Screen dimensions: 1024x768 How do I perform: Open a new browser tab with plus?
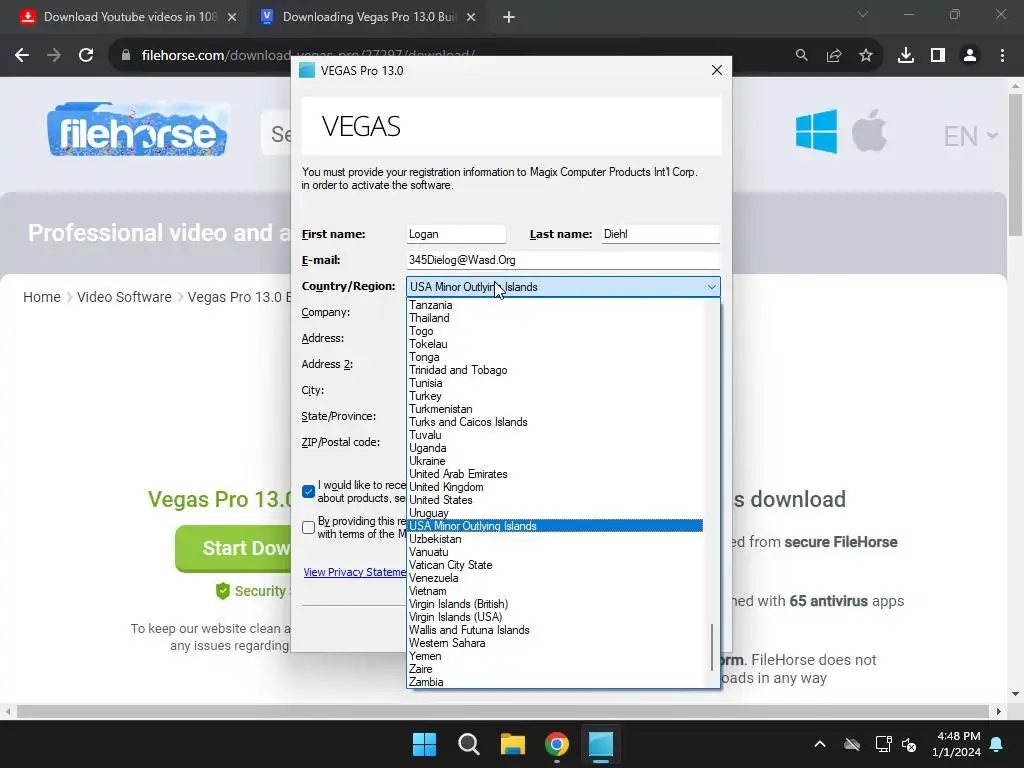509,17
